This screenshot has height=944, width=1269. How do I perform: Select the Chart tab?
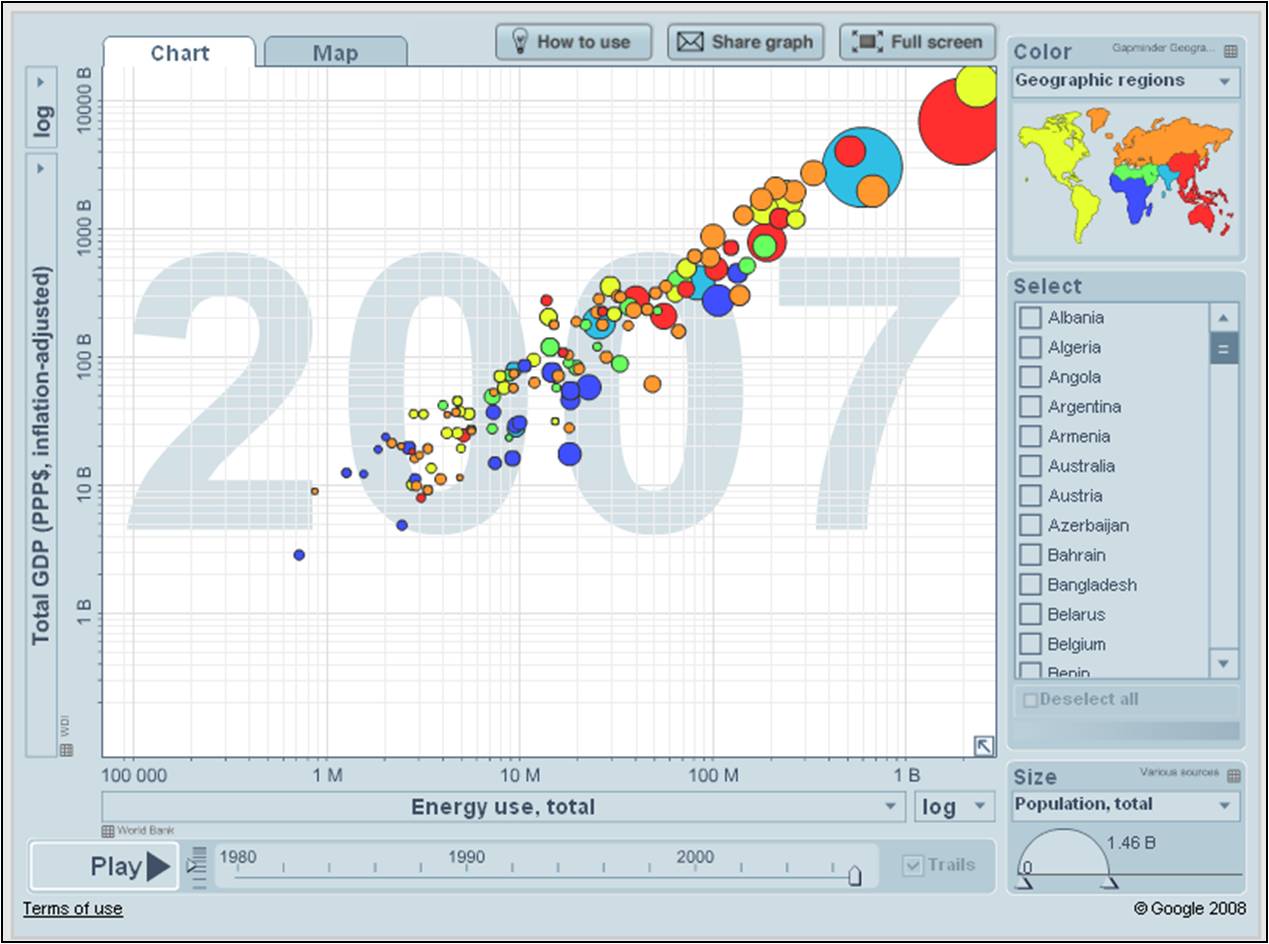point(180,53)
